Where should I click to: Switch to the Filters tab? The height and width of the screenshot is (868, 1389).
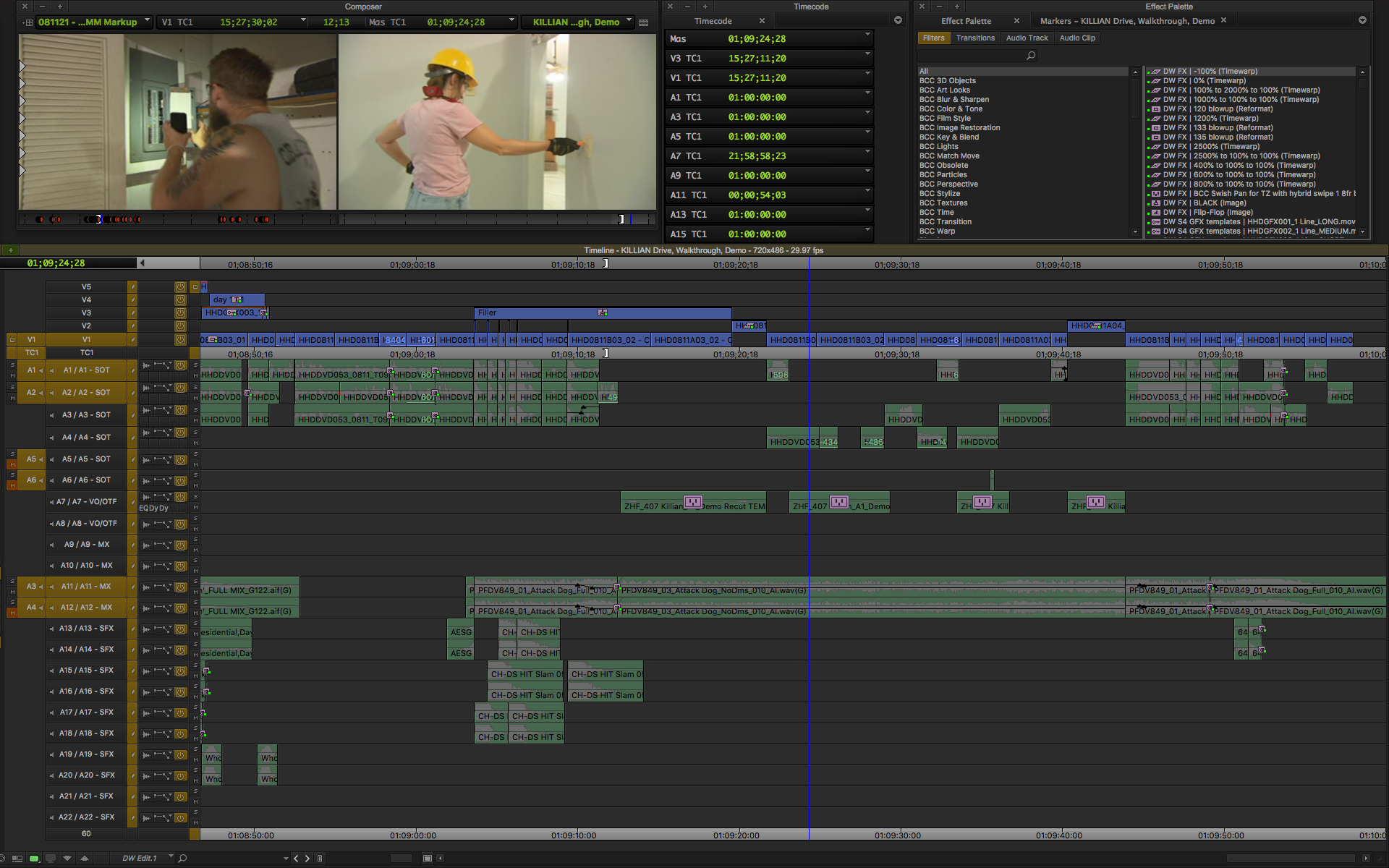(x=933, y=38)
